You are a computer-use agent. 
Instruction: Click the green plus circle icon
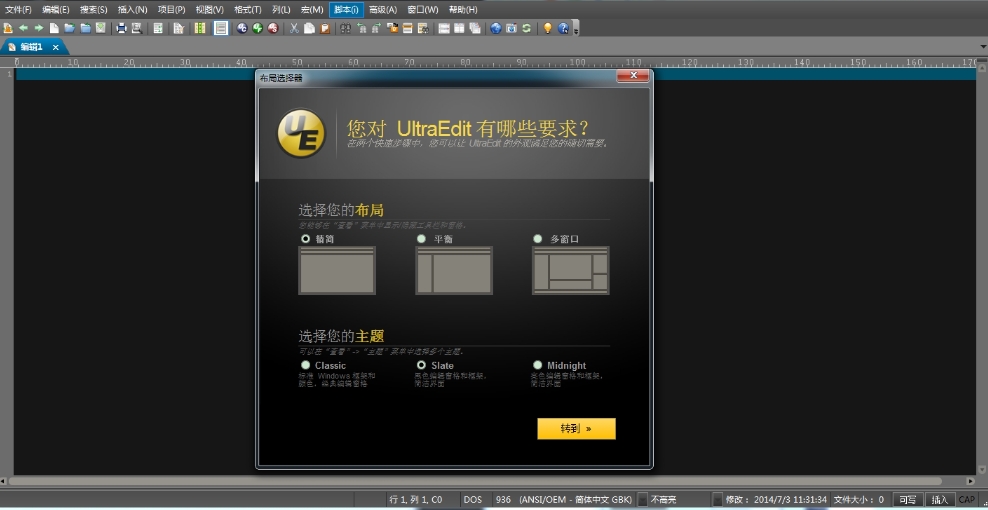(258, 28)
